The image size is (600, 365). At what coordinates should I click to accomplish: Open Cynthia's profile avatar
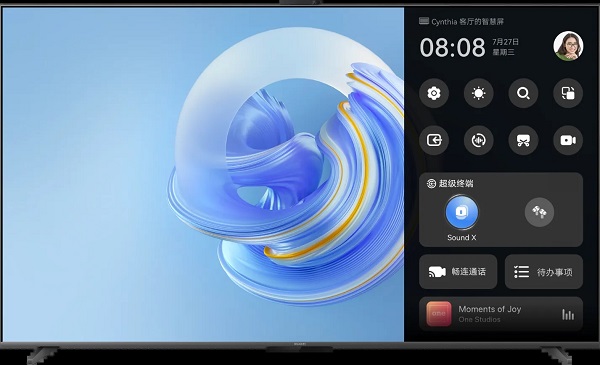[568, 46]
